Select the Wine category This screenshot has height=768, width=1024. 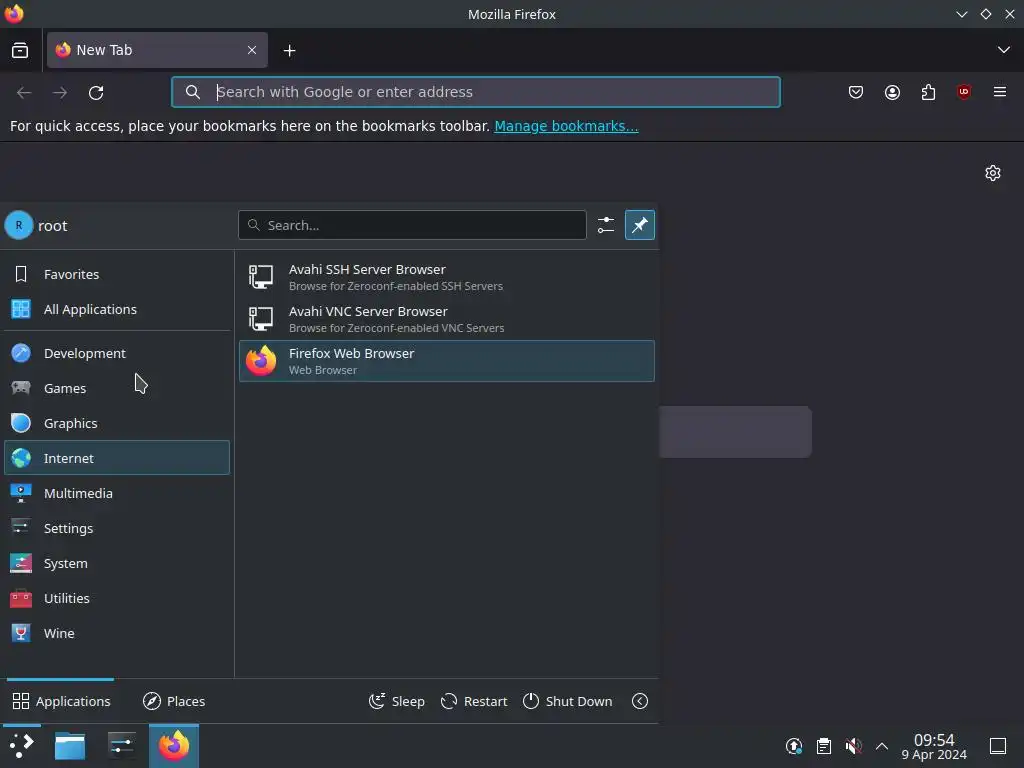[117, 633]
